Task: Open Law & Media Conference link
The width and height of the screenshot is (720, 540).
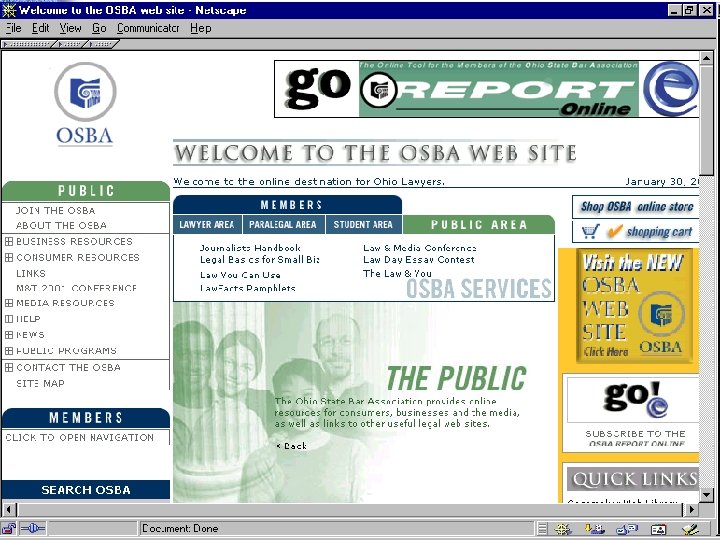Action: (420, 248)
